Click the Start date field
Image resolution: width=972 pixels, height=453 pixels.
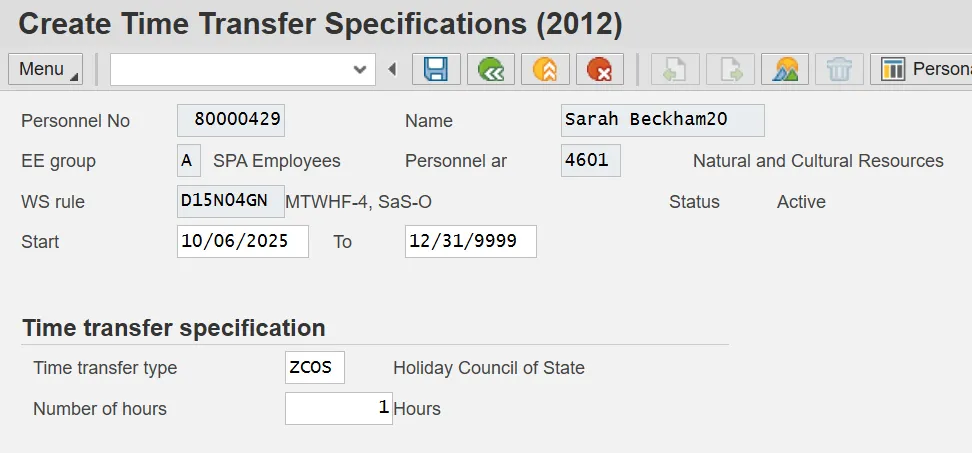pyautogui.click(x=242, y=242)
